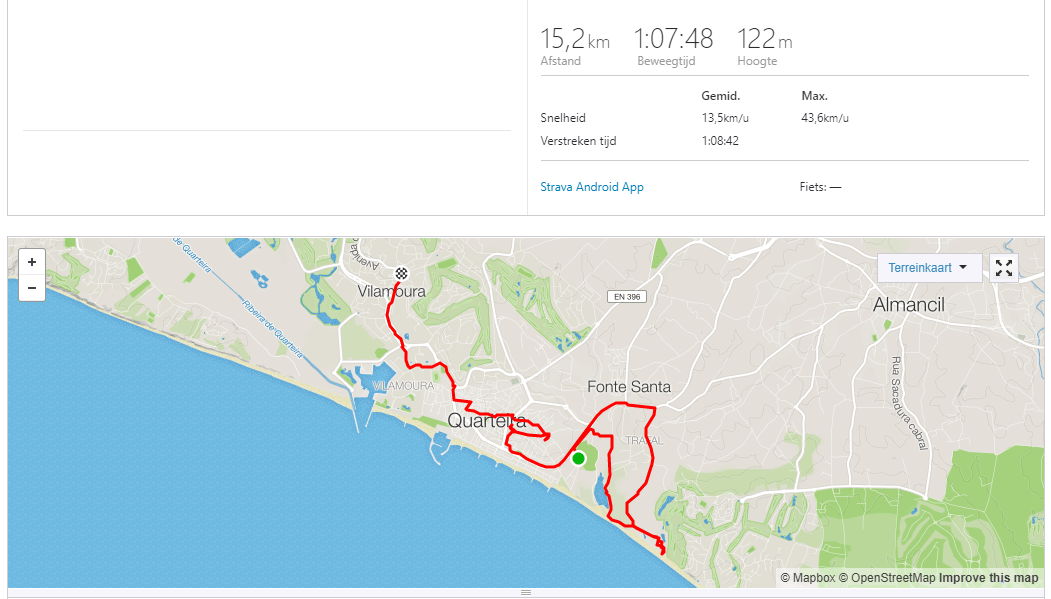
Task: Click the Vilamoura label near finish
Action: coord(391,291)
